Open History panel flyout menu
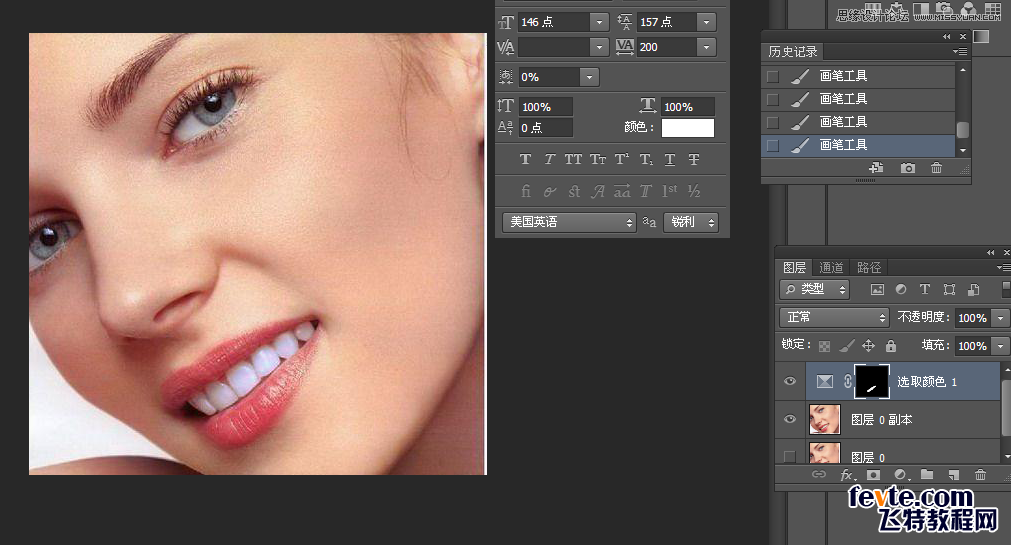 coord(960,52)
